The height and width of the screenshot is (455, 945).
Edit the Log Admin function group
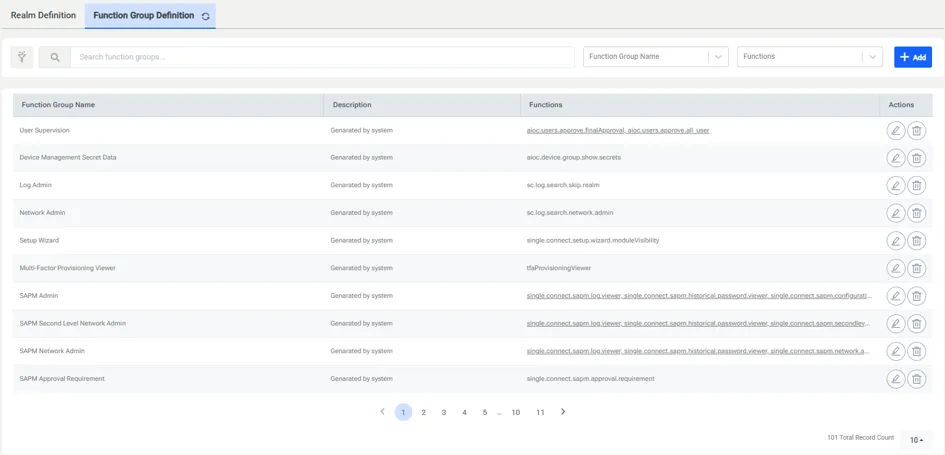(896, 186)
